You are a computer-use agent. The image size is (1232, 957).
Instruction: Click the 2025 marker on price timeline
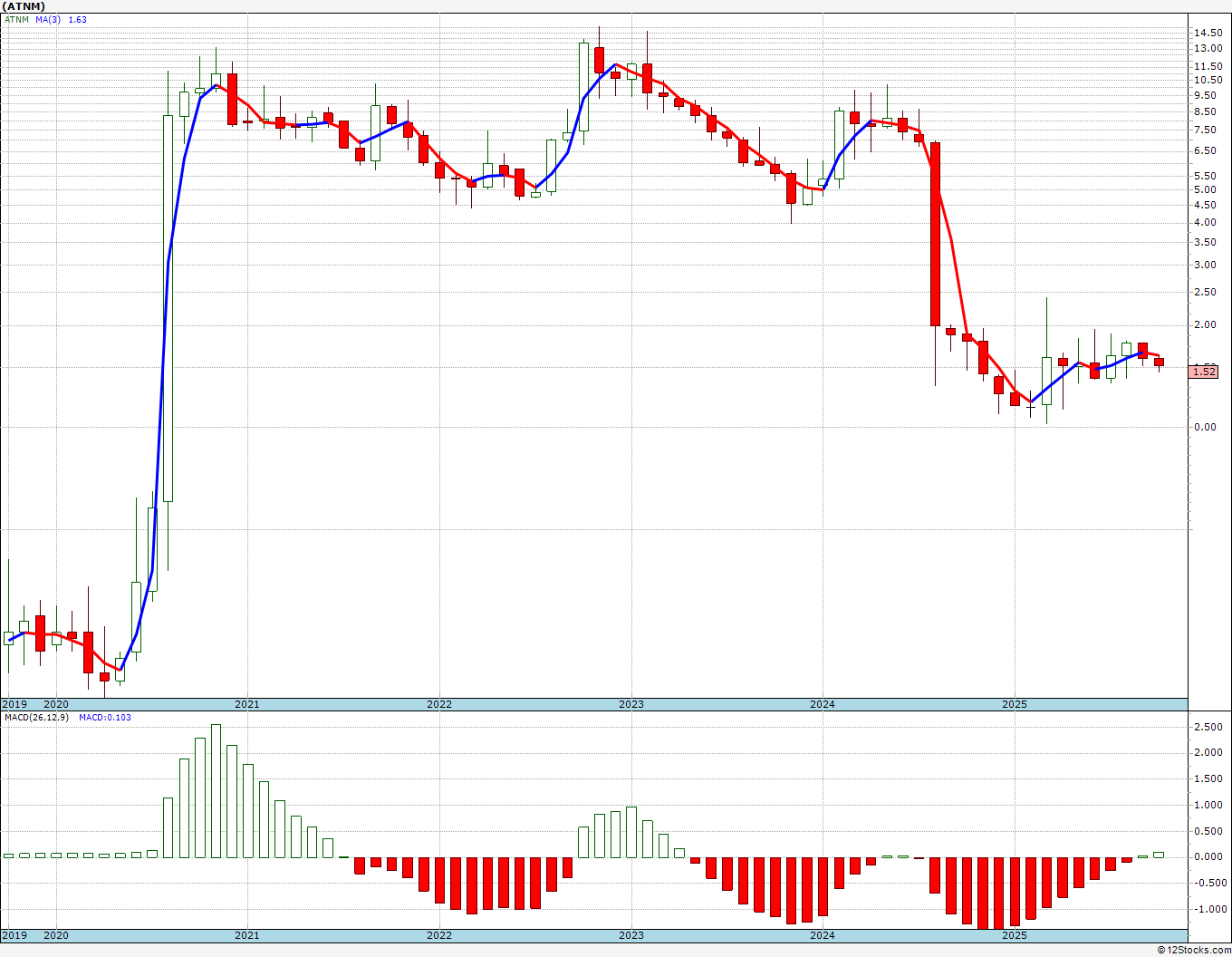(x=1015, y=704)
